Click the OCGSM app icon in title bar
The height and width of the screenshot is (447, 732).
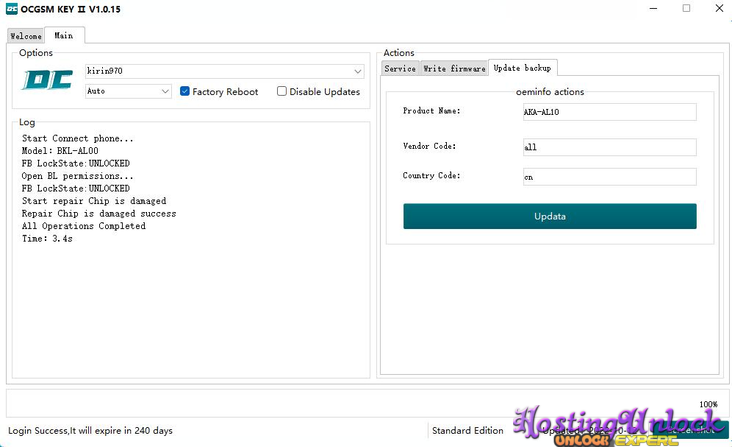(12, 9)
